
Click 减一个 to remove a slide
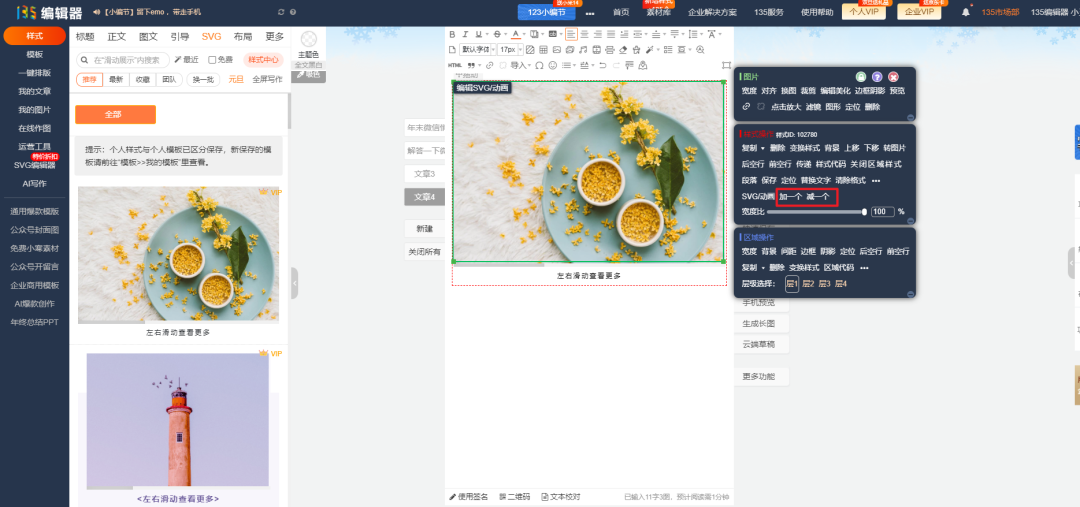coord(818,197)
